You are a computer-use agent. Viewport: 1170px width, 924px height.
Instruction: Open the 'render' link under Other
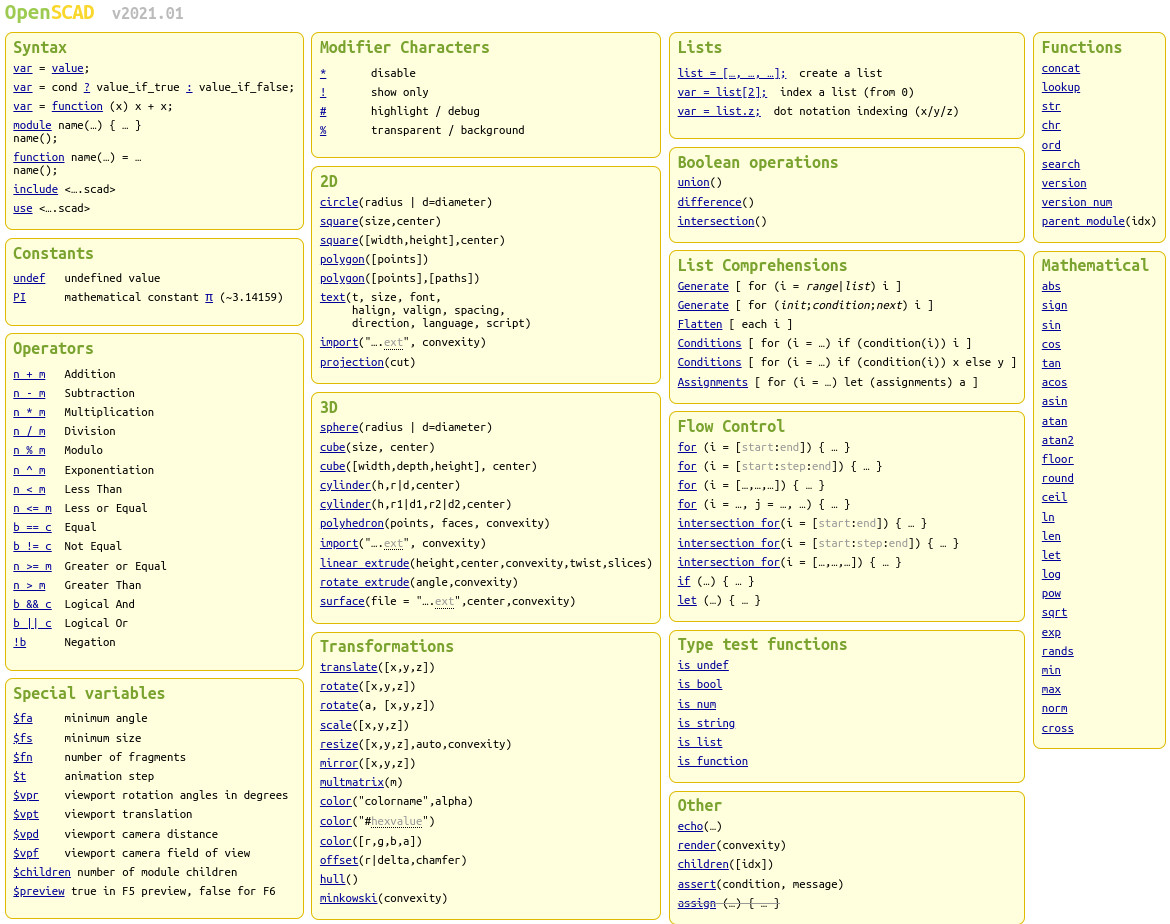(x=696, y=846)
